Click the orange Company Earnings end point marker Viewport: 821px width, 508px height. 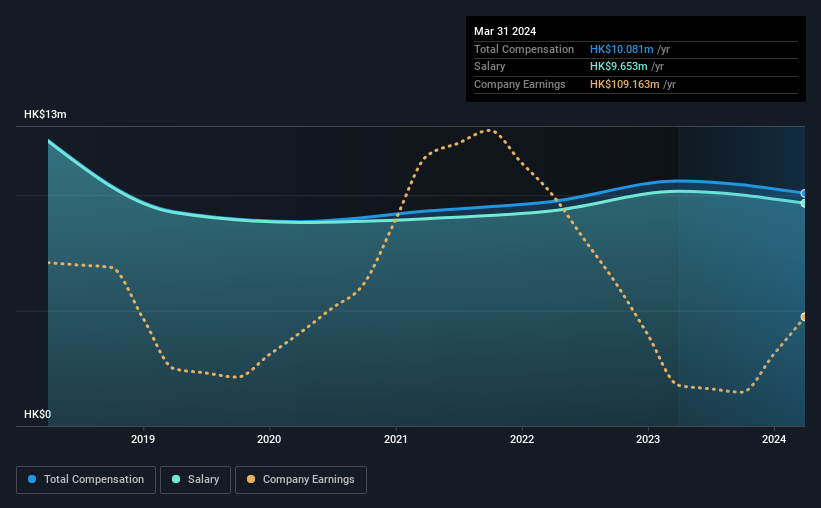point(804,317)
